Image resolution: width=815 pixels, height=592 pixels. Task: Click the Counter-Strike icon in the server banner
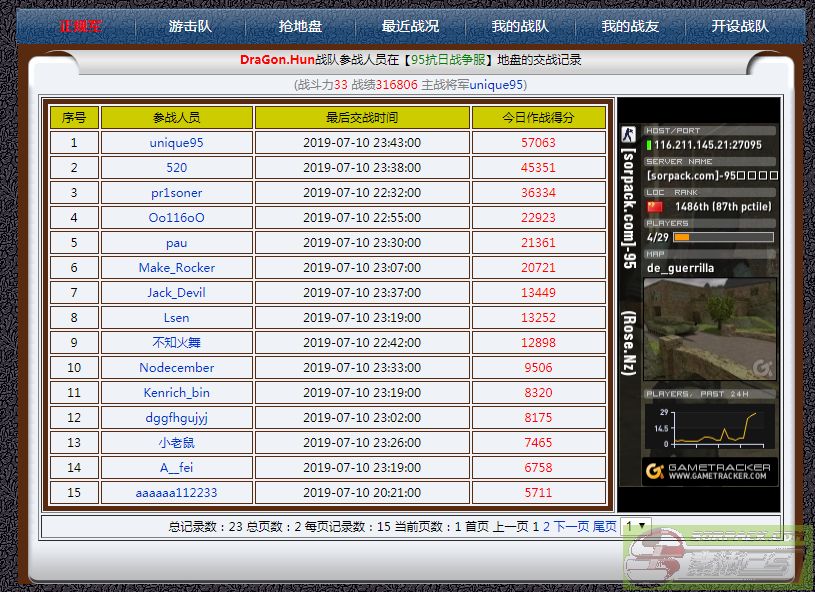click(x=628, y=135)
